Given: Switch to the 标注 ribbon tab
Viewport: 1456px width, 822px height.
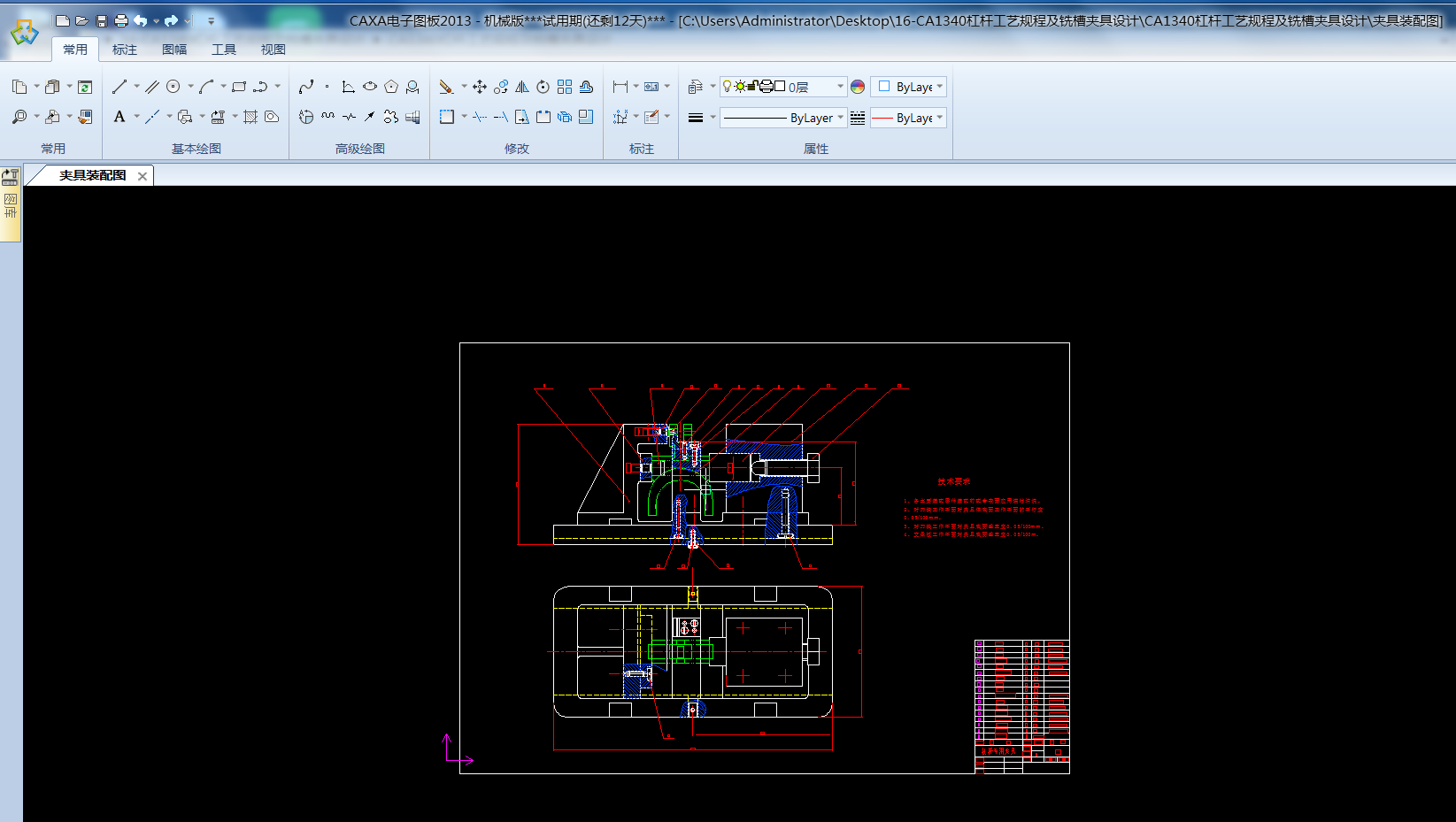Looking at the screenshot, I should tap(125, 50).
